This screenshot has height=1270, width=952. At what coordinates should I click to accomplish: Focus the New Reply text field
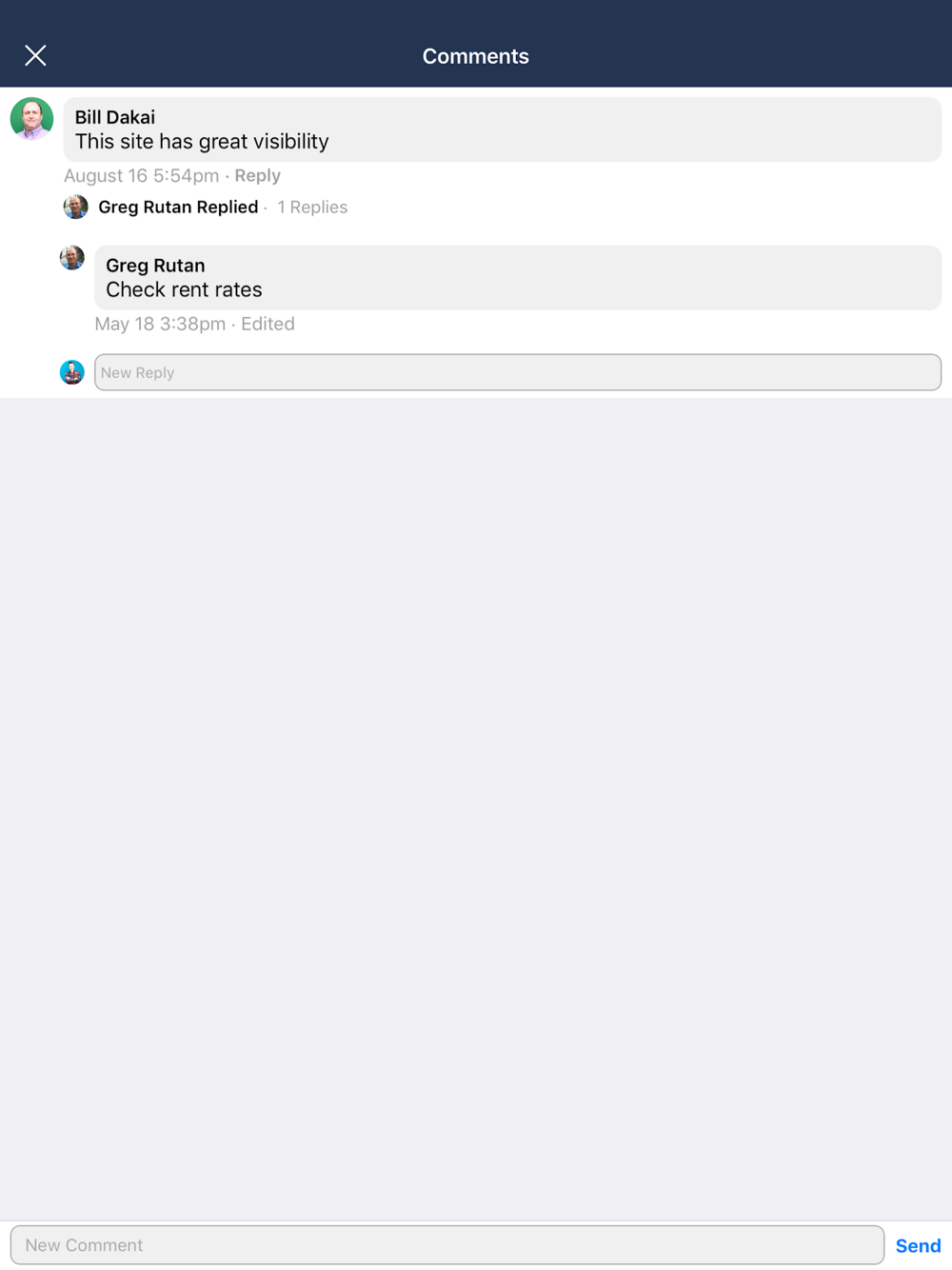click(x=518, y=372)
